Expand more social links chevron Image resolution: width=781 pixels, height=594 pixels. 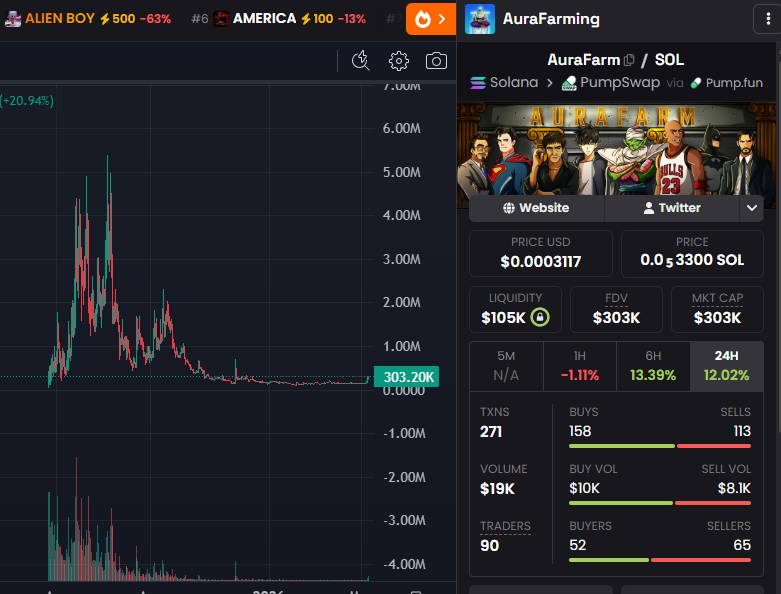(752, 208)
